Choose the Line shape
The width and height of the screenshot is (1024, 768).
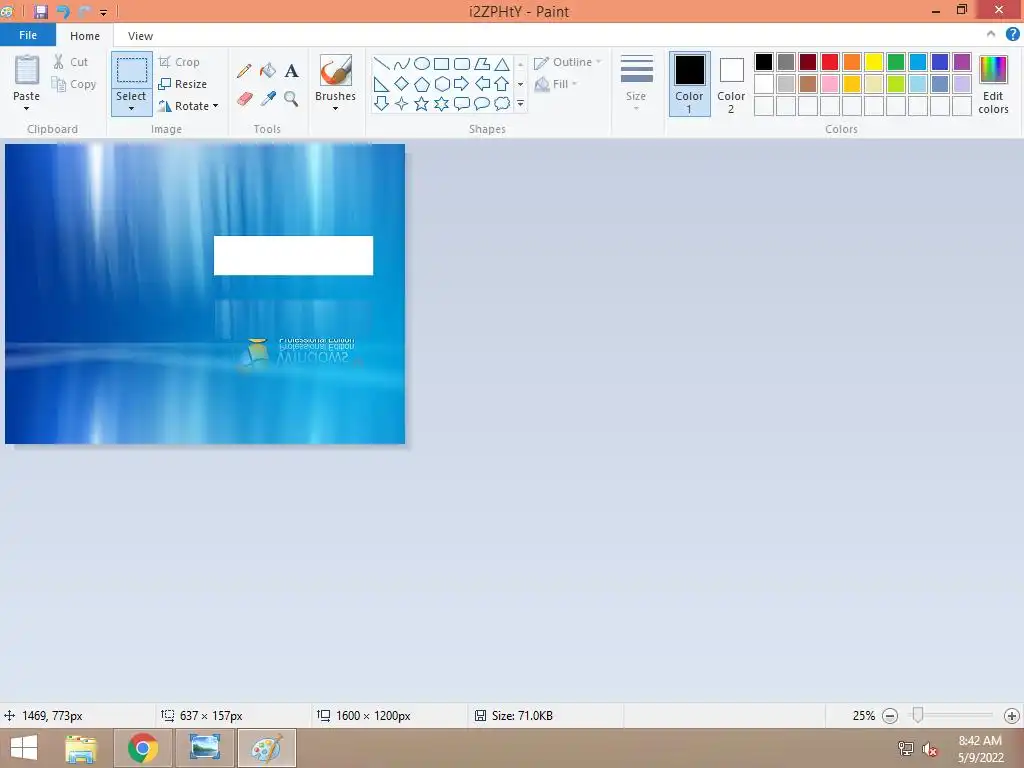[381, 63]
